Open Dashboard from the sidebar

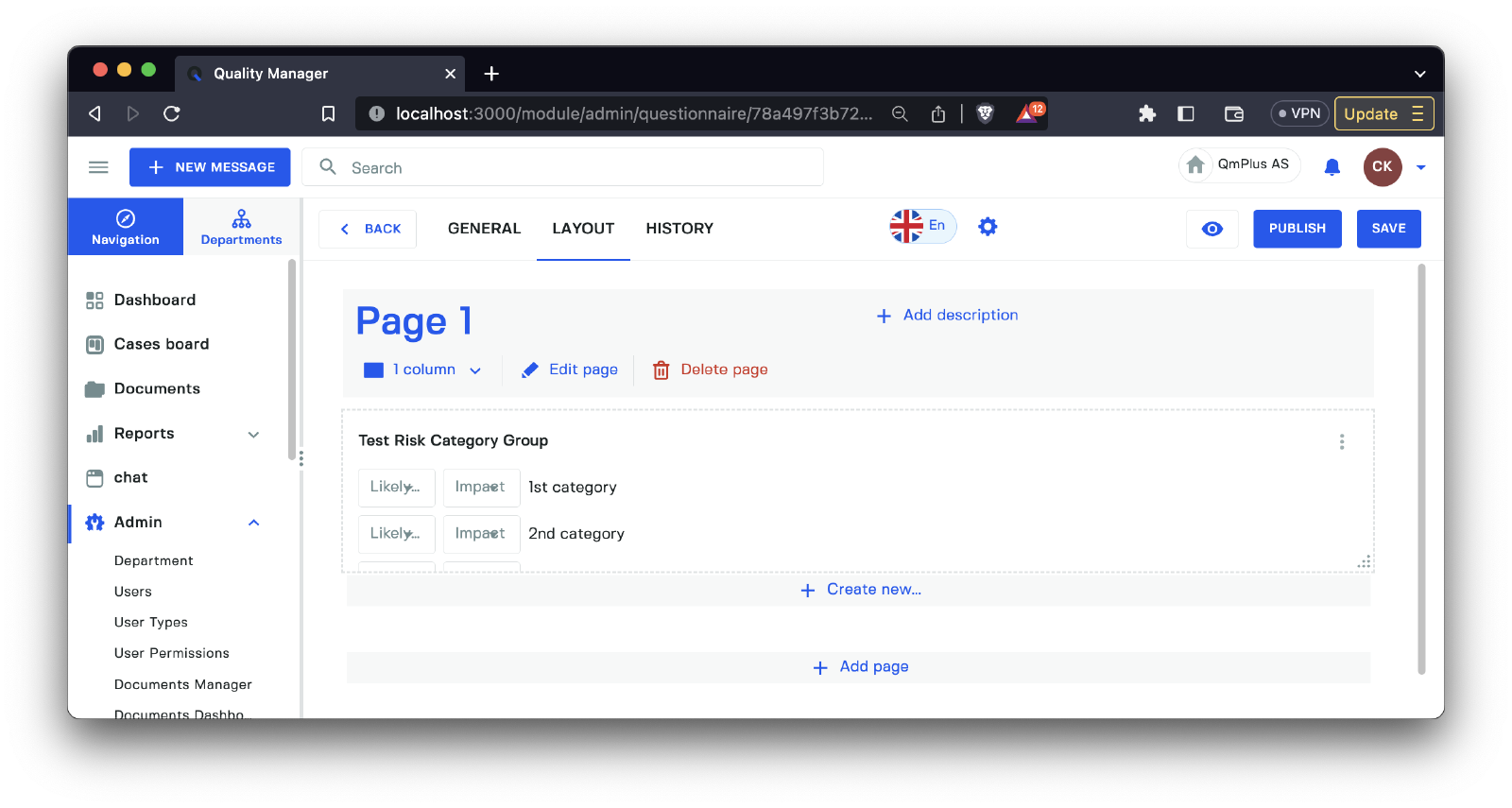point(154,300)
